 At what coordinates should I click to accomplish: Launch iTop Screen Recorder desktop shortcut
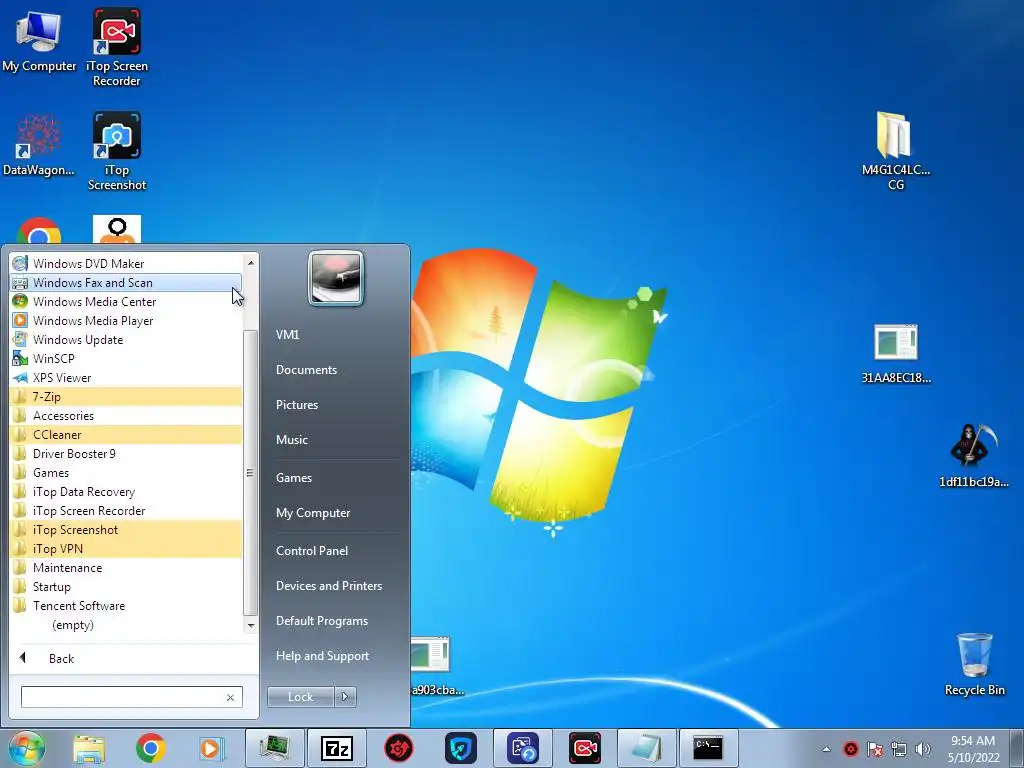coord(116,47)
